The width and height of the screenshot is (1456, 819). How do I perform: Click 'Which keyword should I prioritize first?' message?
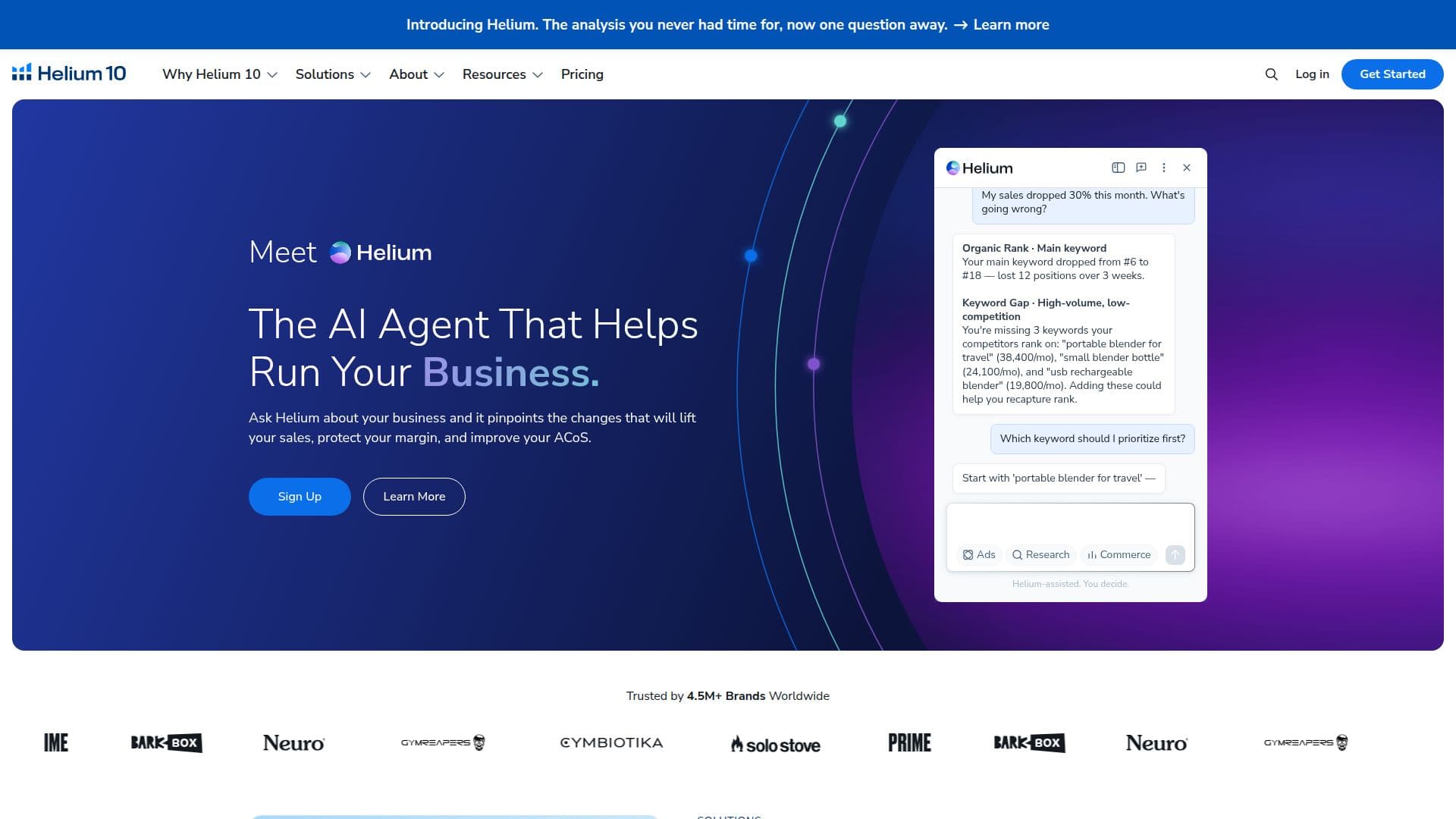coord(1092,439)
